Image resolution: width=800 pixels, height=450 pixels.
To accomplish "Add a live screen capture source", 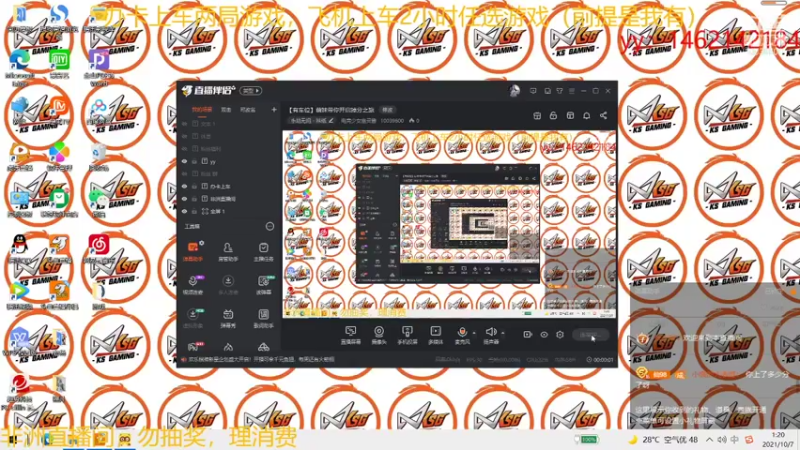I will coord(351,335).
